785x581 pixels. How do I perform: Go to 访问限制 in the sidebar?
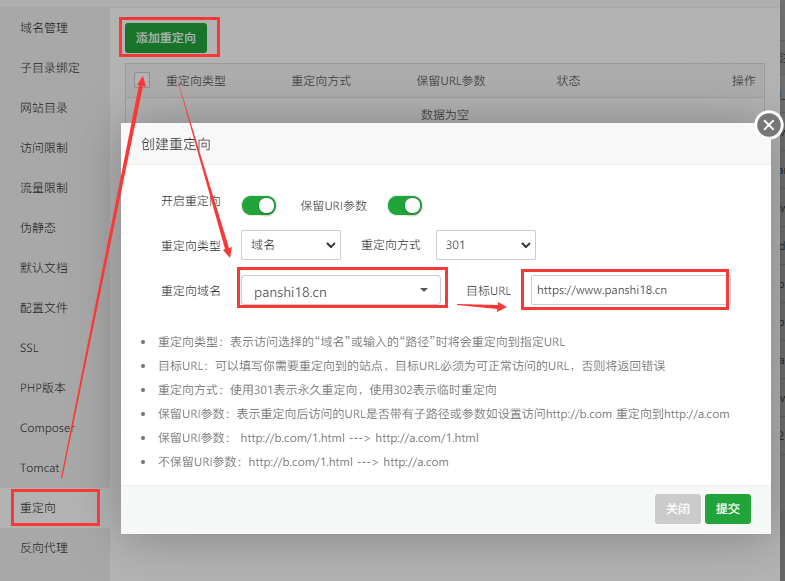(43, 148)
